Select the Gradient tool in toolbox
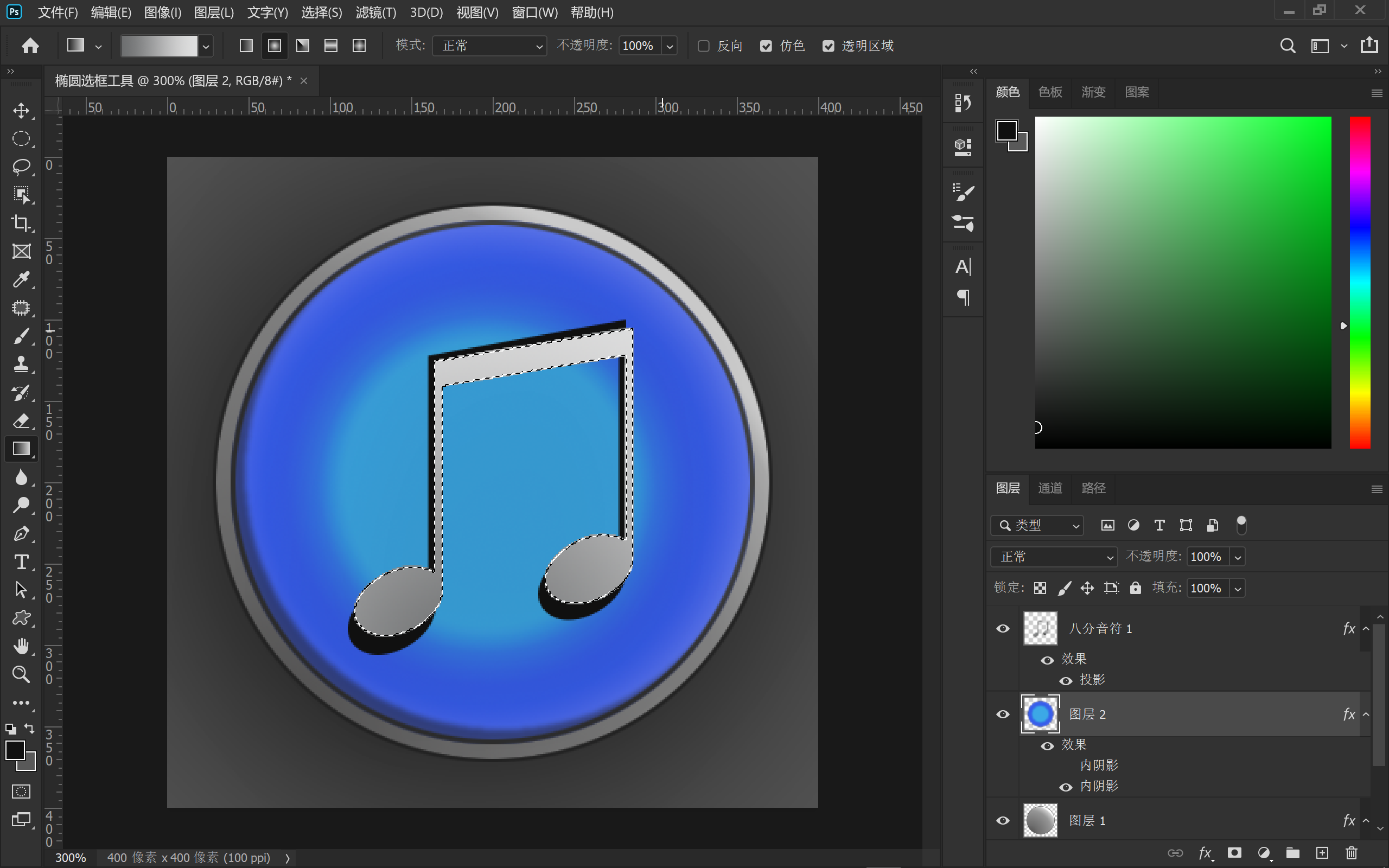Viewport: 1389px width, 868px height. 21,449
